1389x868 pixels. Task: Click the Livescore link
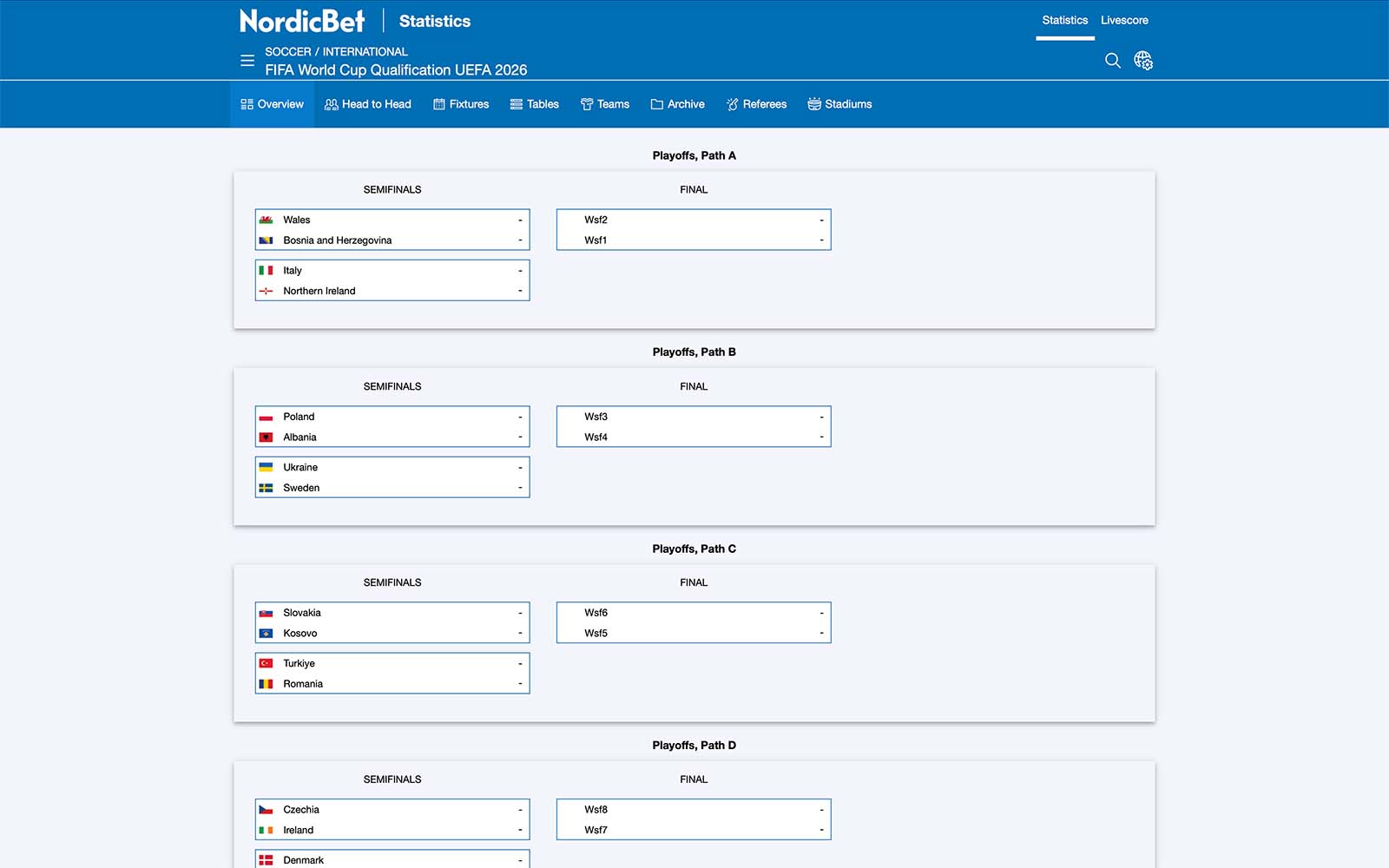click(1124, 21)
